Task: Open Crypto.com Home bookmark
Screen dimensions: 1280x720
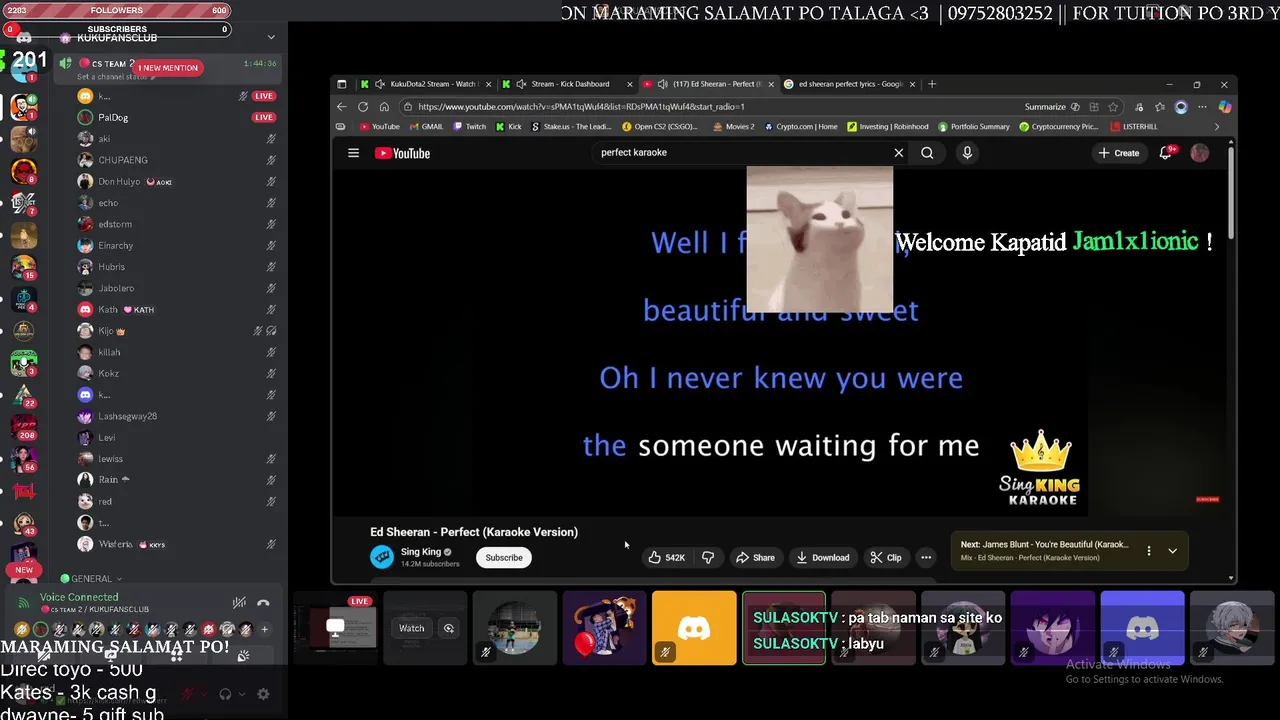Action: [x=800, y=127]
